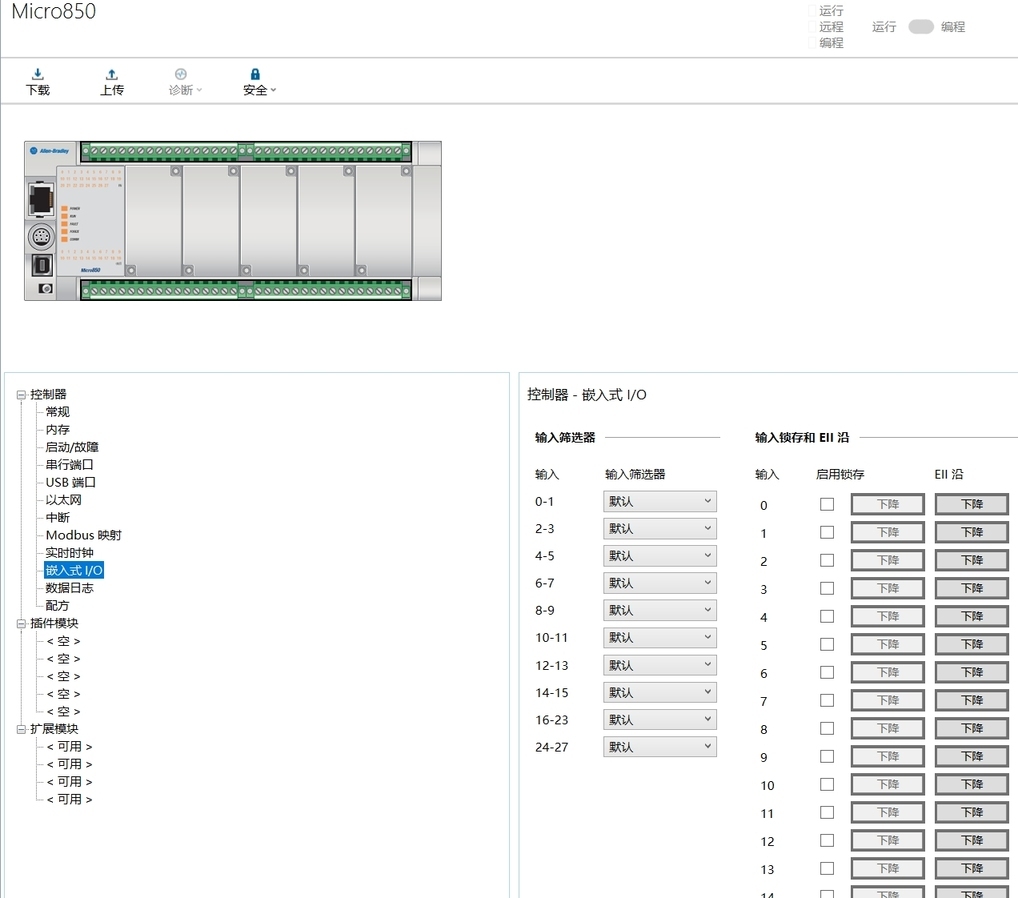Enable latch checkbox for input 12
The image size is (1018, 898).
[x=826, y=840]
